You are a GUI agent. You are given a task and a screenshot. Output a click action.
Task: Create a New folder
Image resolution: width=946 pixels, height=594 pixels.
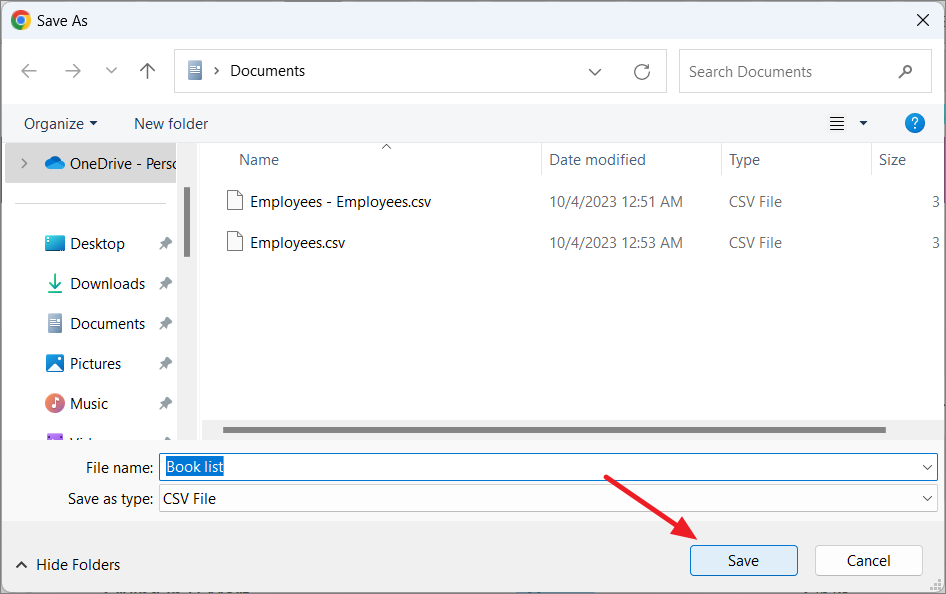point(171,124)
